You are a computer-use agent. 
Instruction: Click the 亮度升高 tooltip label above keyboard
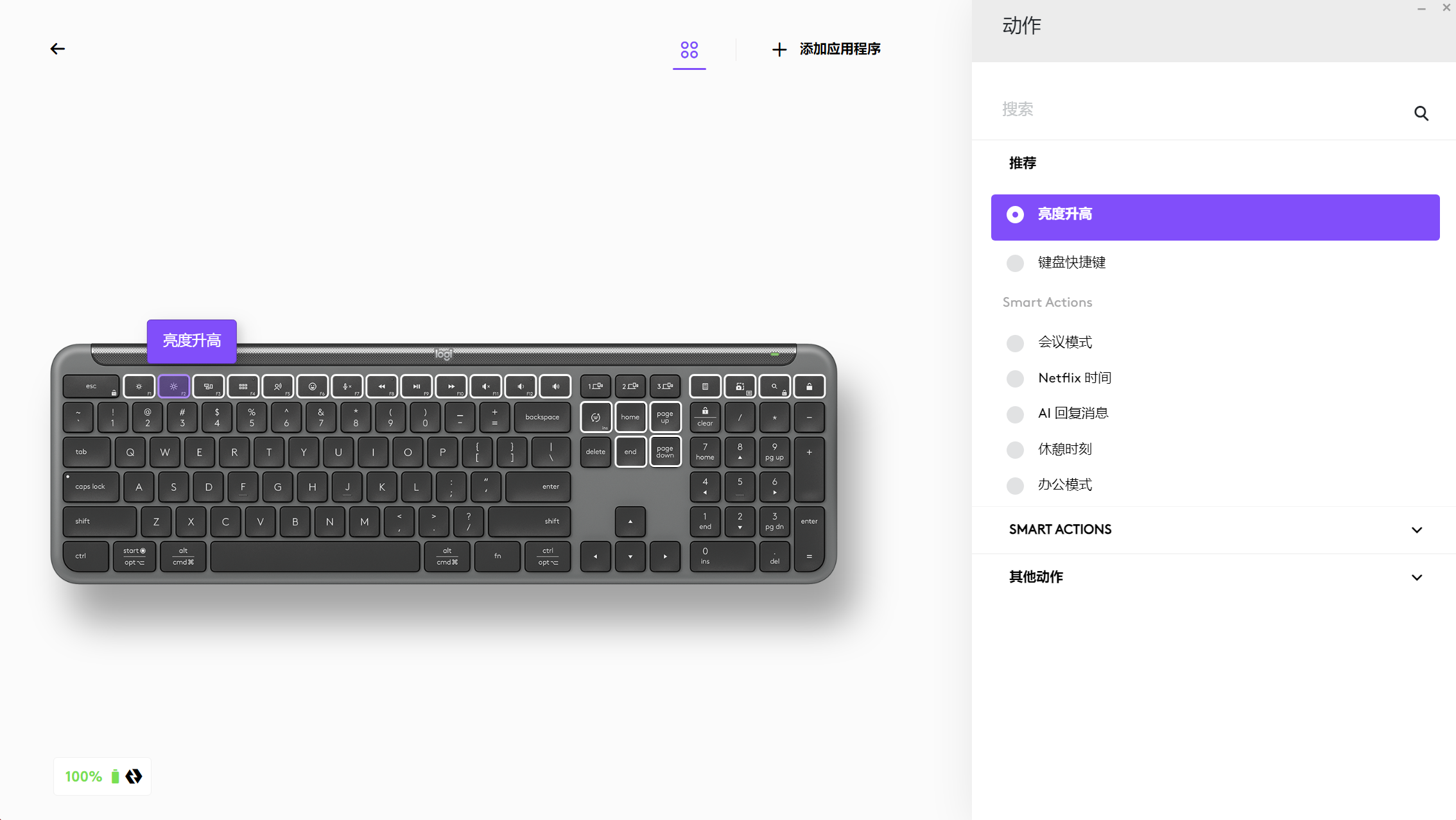(191, 341)
